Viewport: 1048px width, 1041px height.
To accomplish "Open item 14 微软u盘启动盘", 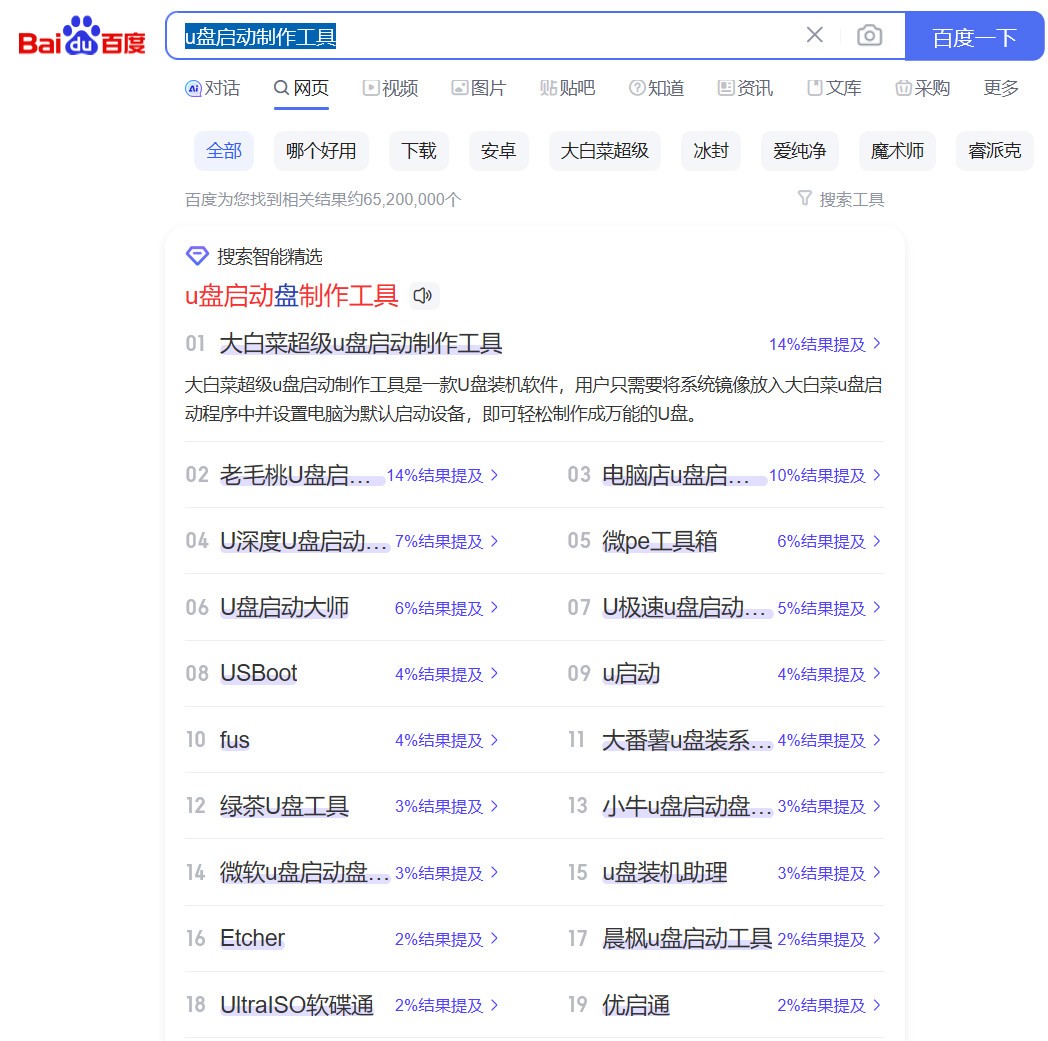I will point(305,873).
